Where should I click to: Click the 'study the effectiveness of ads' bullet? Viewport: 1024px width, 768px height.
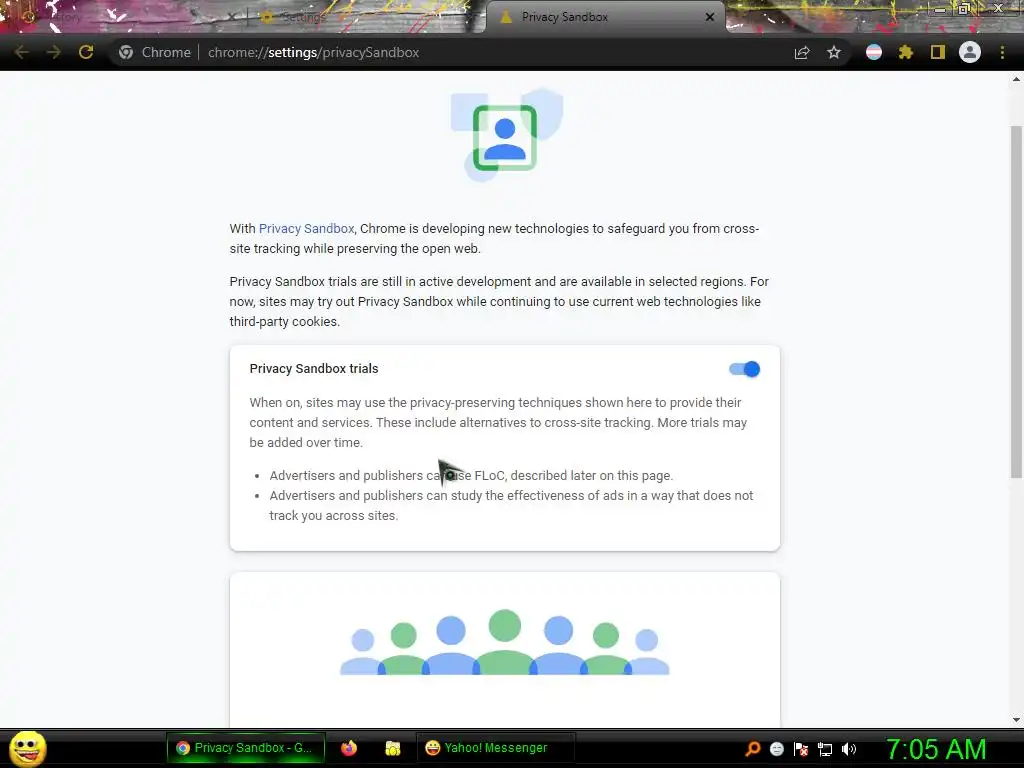(511, 505)
